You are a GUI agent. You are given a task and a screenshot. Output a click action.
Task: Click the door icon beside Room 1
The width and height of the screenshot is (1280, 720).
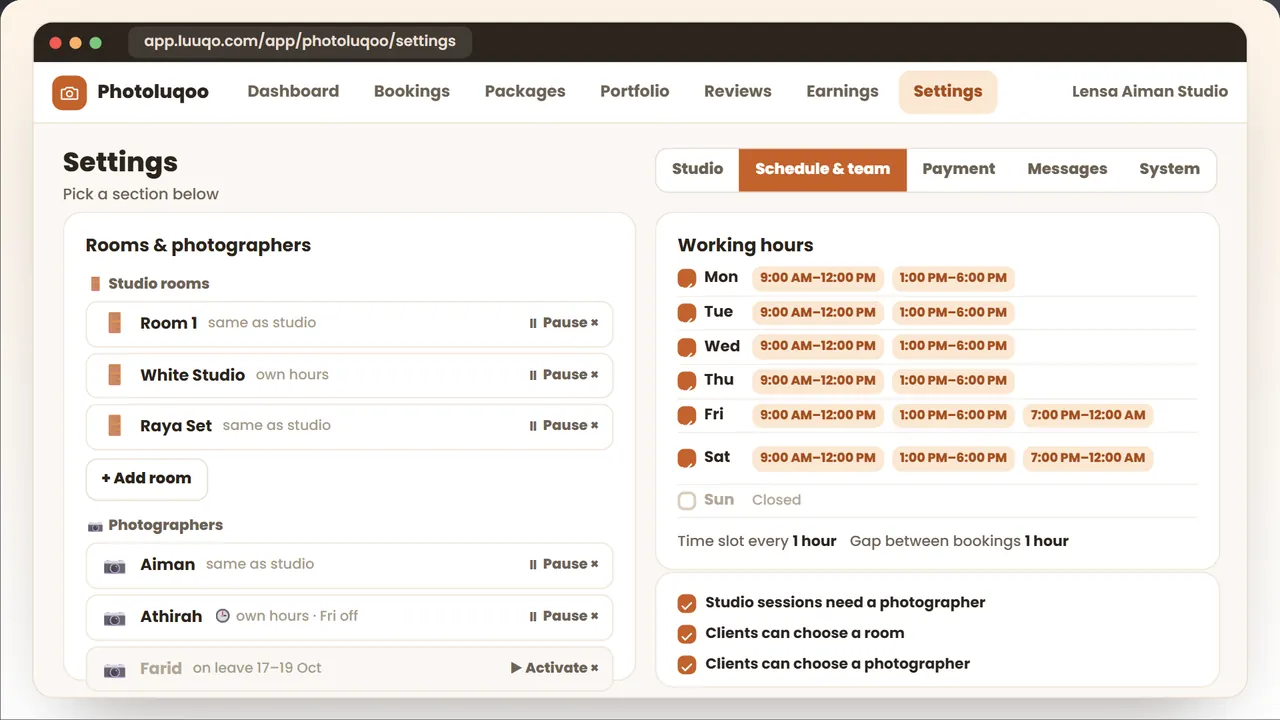[114, 323]
